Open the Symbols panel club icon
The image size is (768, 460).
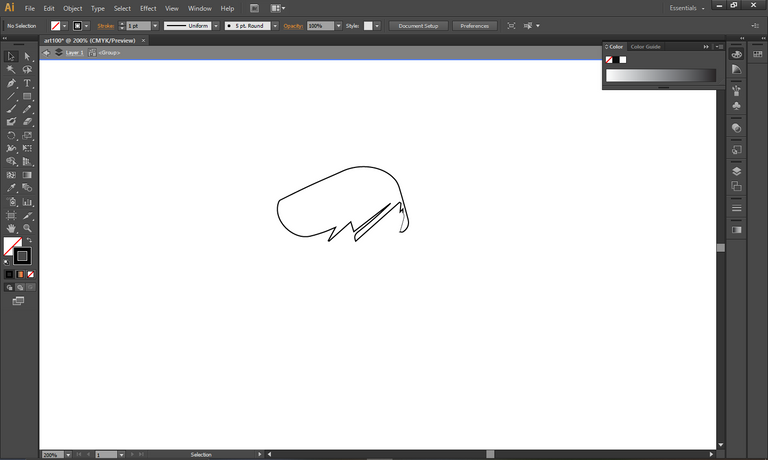pyautogui.click(x=736, y=106)
